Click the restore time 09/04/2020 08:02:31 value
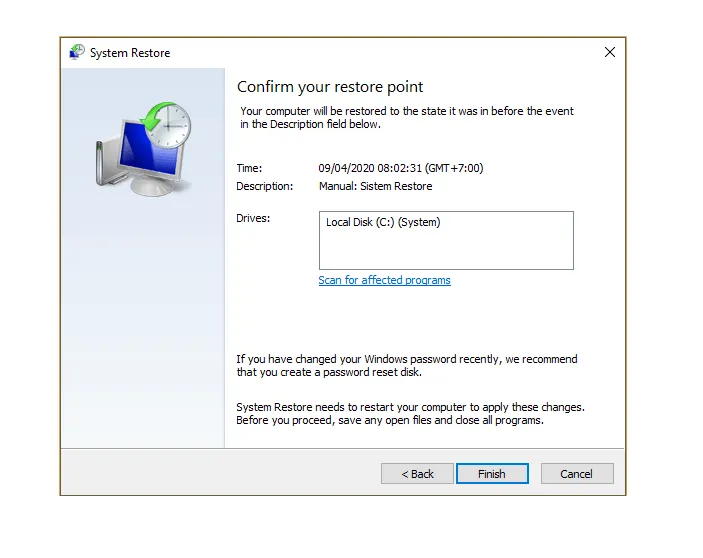 click(x=400, y=168)
